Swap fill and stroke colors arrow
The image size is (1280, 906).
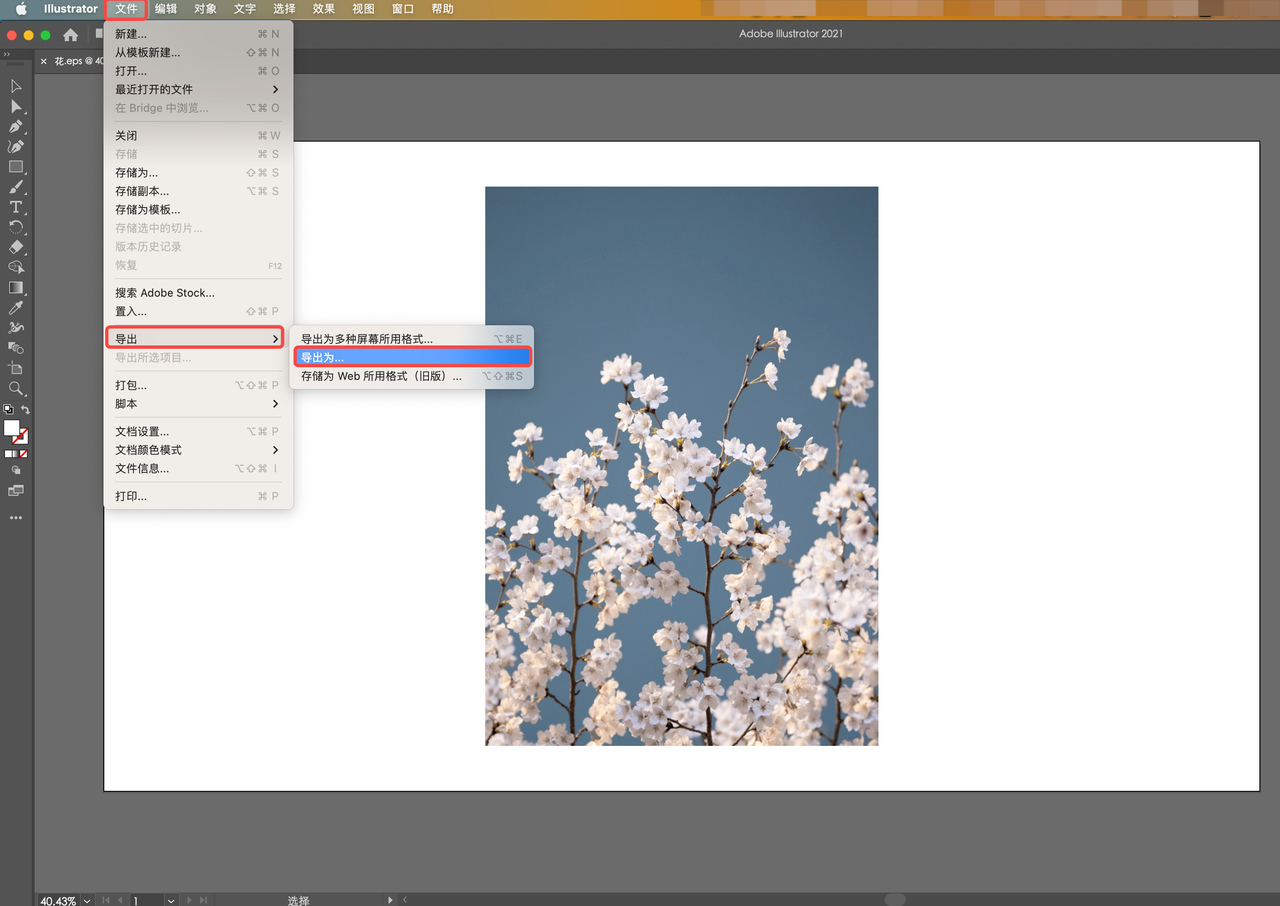click(26, 410)
